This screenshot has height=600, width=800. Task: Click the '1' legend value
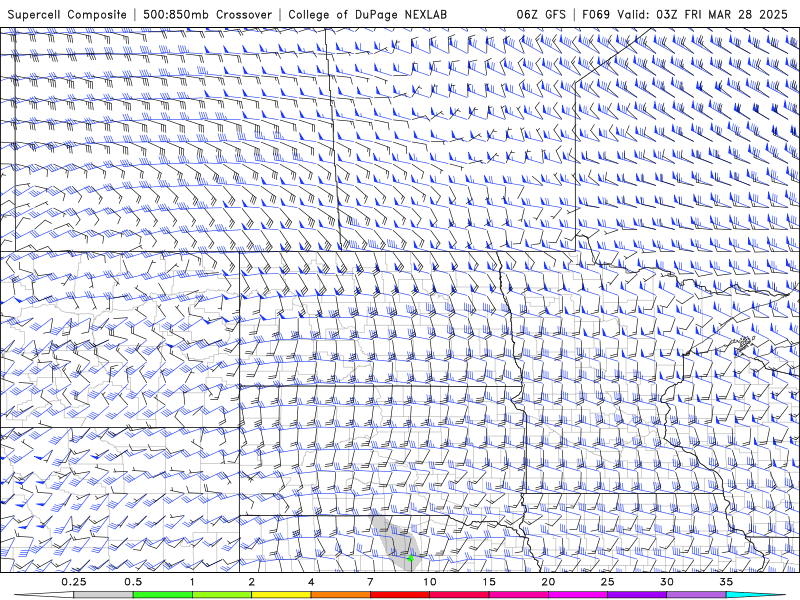192,582
